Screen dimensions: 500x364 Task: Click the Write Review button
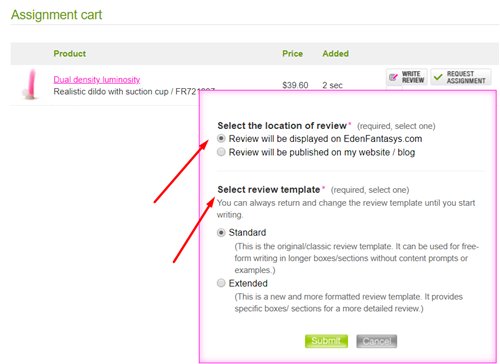[x=407, y=77]
